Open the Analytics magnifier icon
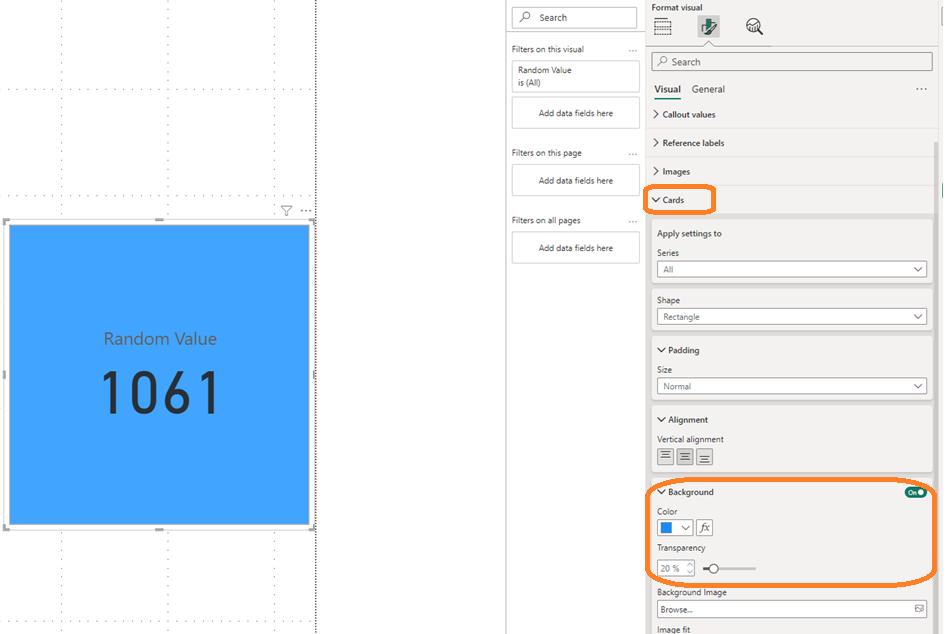The width and height of the screenshot is (949, 634). tap(754, 27)
